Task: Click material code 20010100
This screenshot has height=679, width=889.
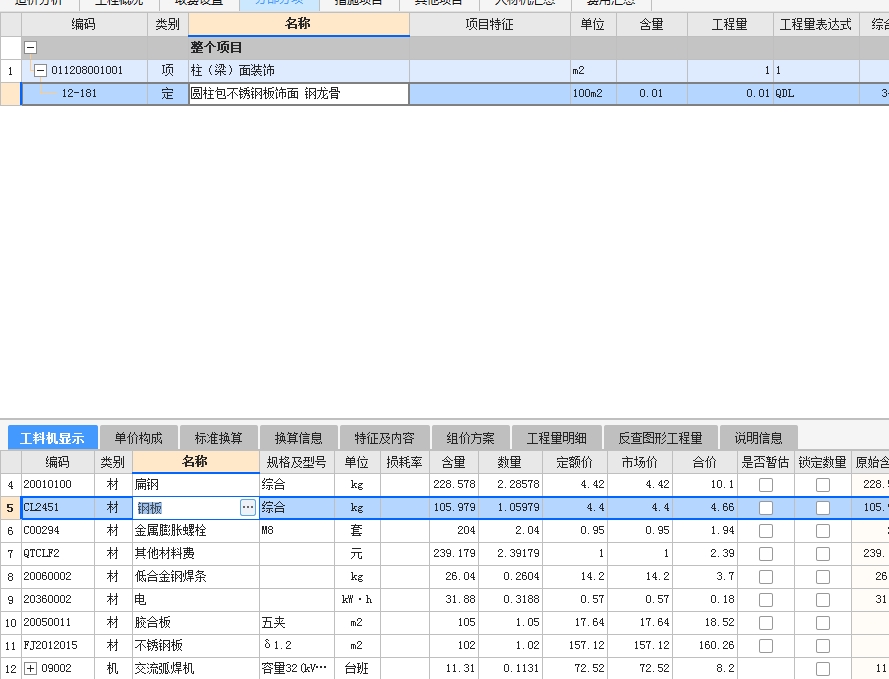Action: (58, 485)
